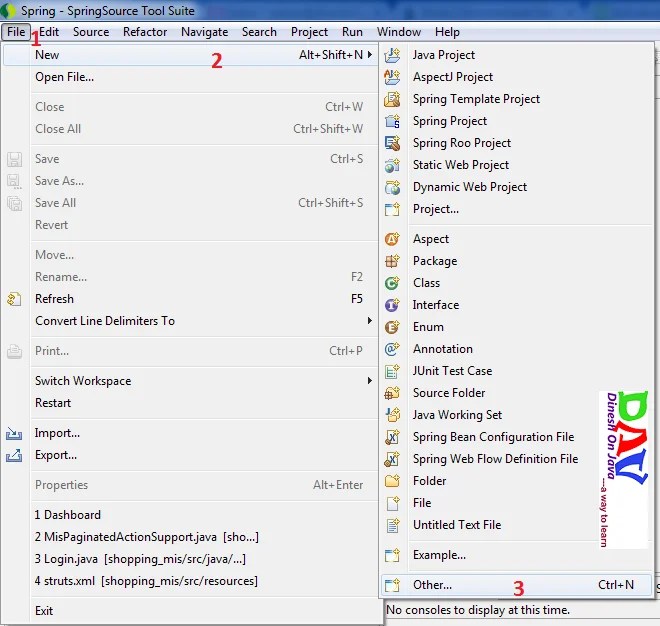Expand the New submenu arrow
Viewport: 660px width, 626px height.
coord(370,55)
